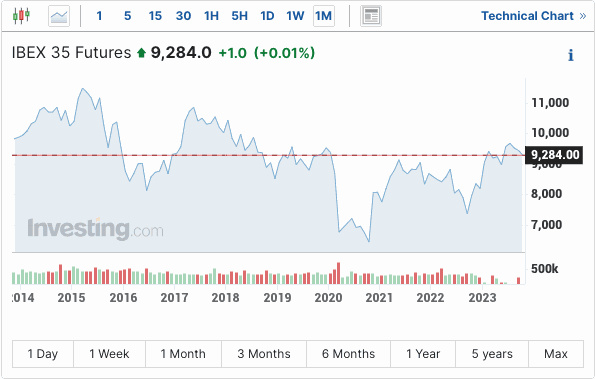Click the late 2020 chart low point

(x=369, y=241)
